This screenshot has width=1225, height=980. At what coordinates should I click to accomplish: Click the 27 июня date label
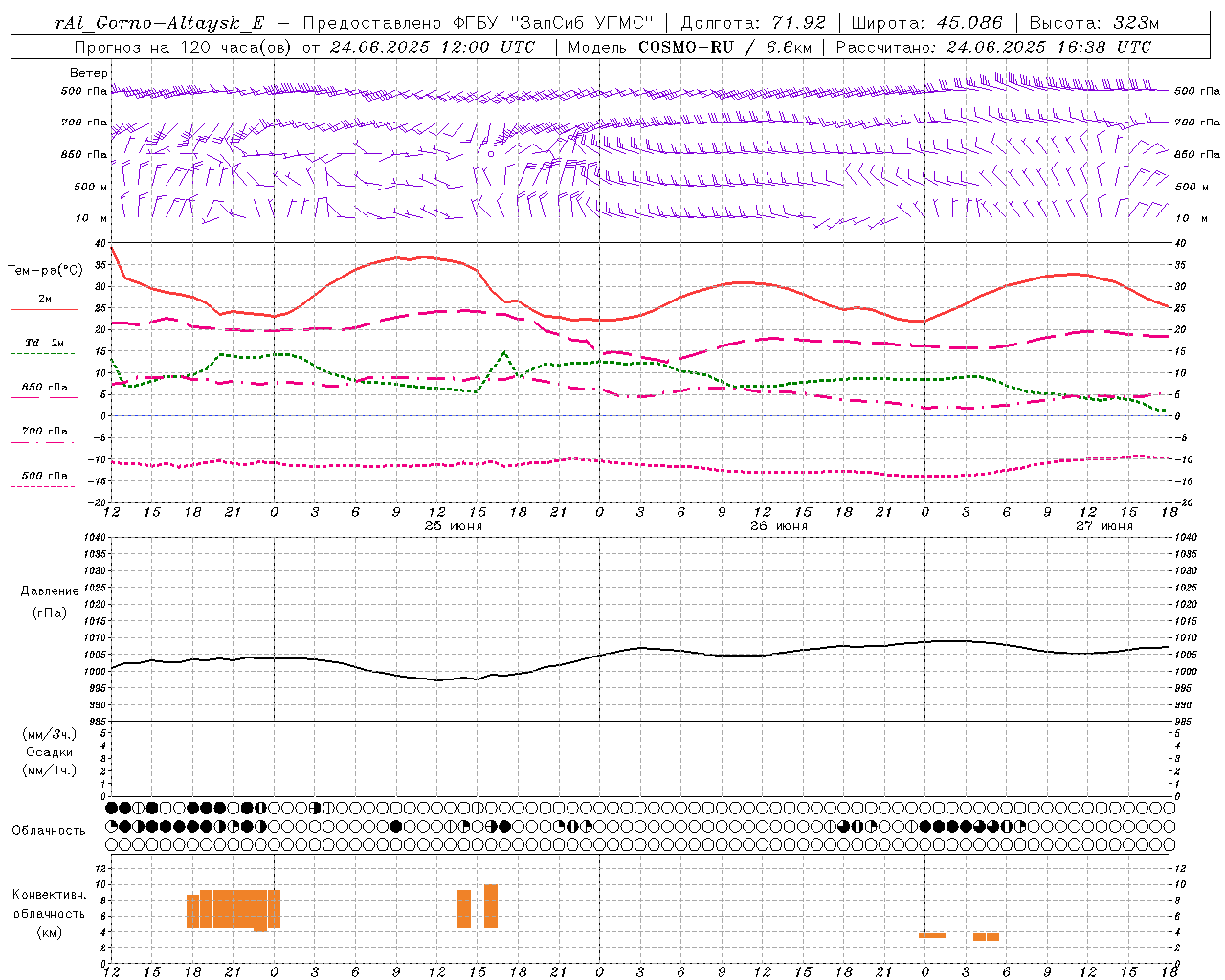[x=1103, y=526]
